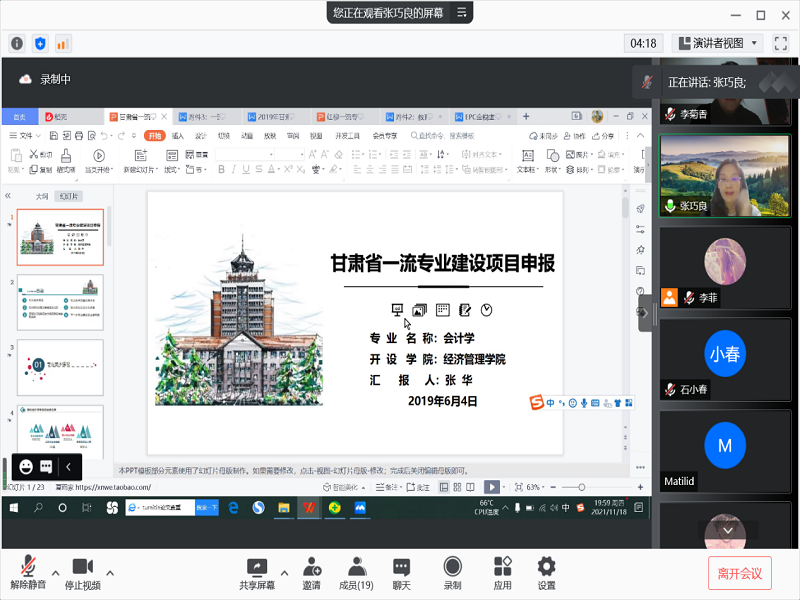Viewport: 800px width, 600px height.
Task: Open the Invite (邀请) option
Action: 312,573
